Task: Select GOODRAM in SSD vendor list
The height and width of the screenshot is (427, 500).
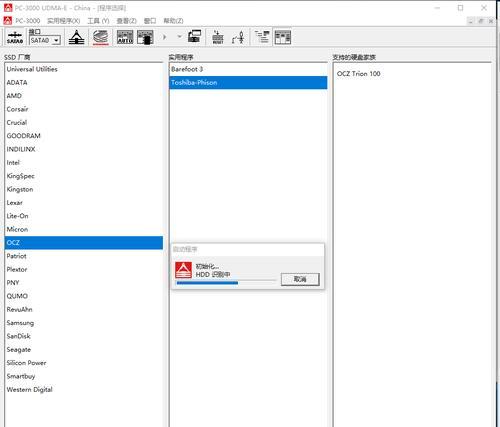Action: 84,136
